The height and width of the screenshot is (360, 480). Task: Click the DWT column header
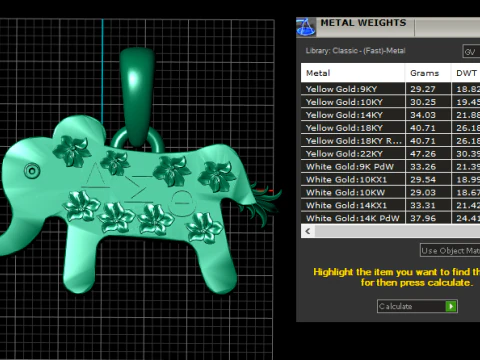tap(466, 73)
